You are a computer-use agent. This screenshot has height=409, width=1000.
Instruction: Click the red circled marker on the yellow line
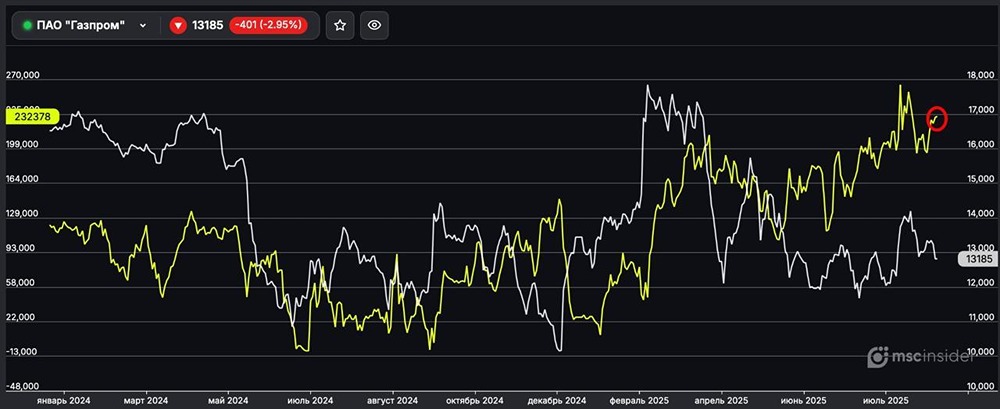937,118
